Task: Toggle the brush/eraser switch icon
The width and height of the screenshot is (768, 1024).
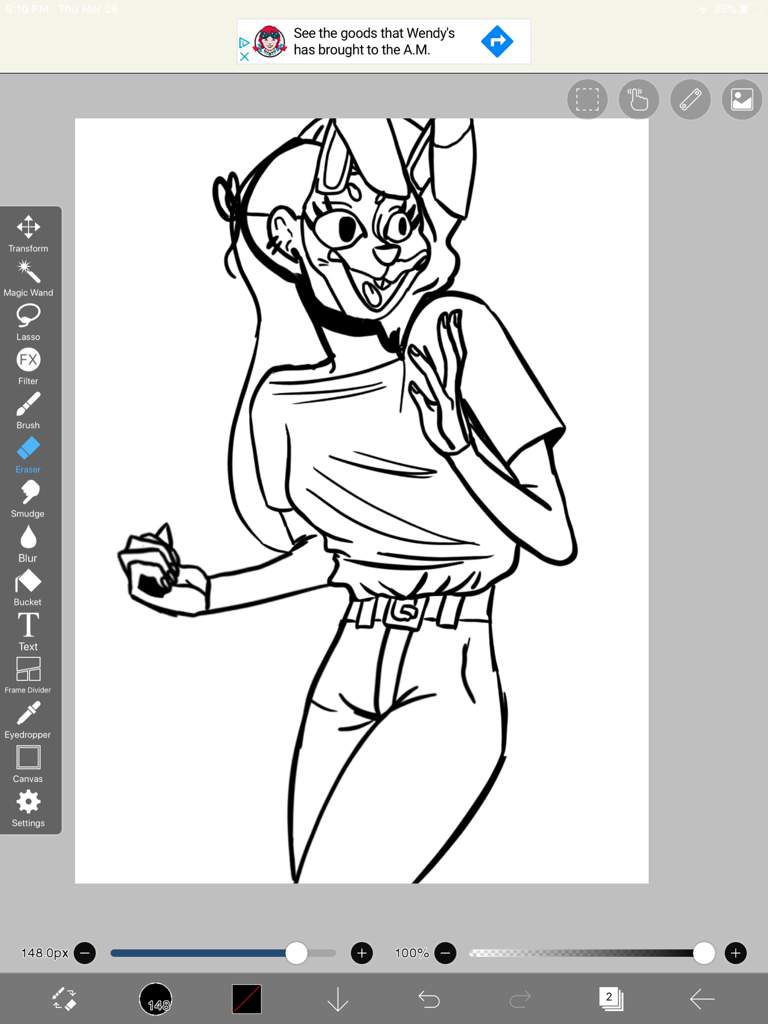Action: pos(65,998)
